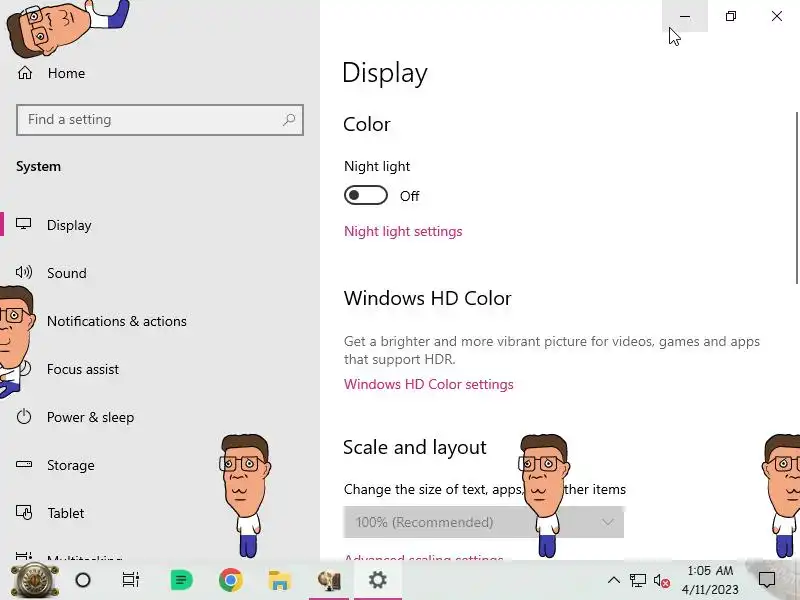Image resolution: width=800 pixels, height=600 pixels.
Task: Launch Google Chrome from taskbar
Action: pyautogui.click(x=231, y=580)
